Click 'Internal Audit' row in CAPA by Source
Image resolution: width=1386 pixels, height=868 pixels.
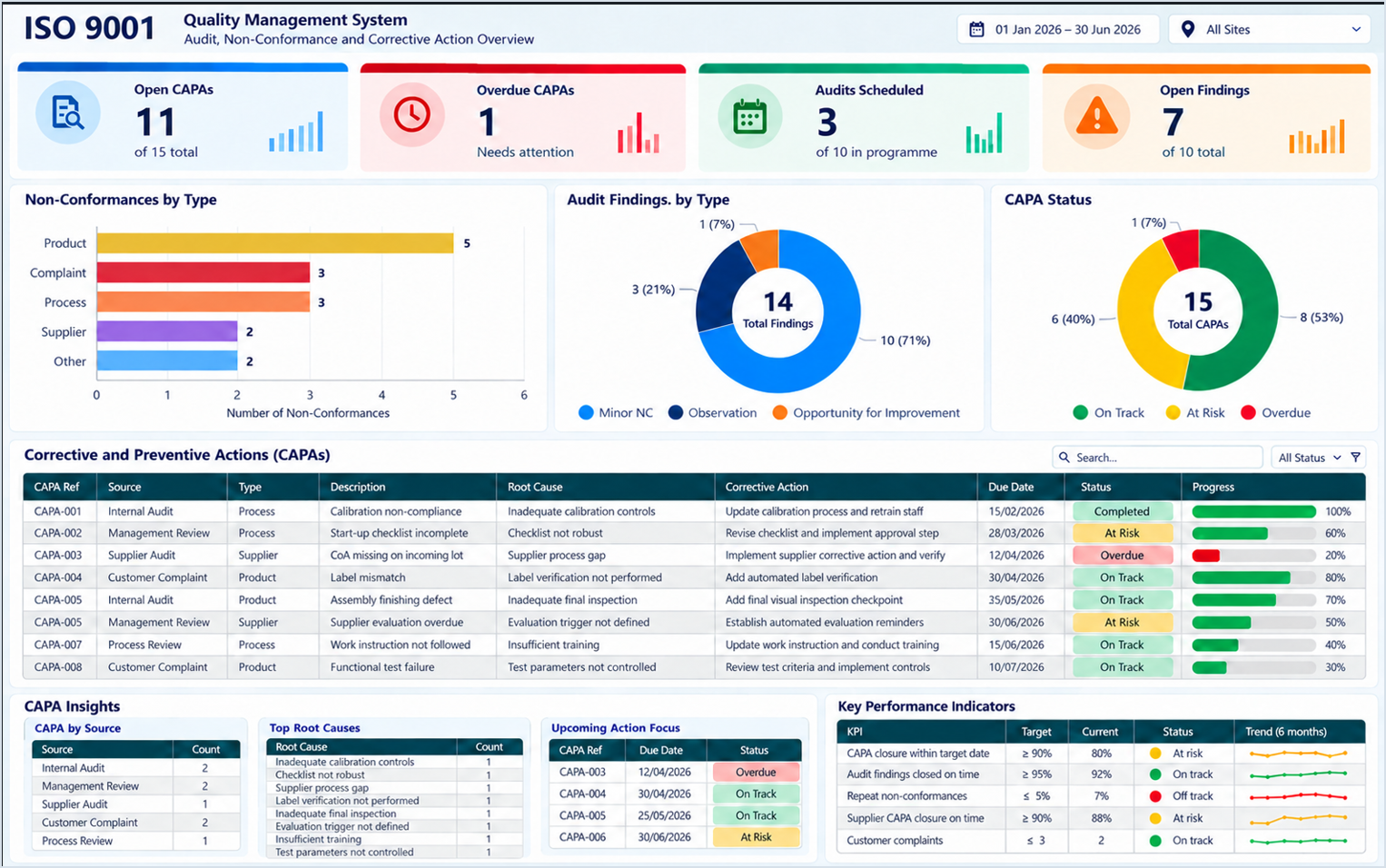point(136,768)
